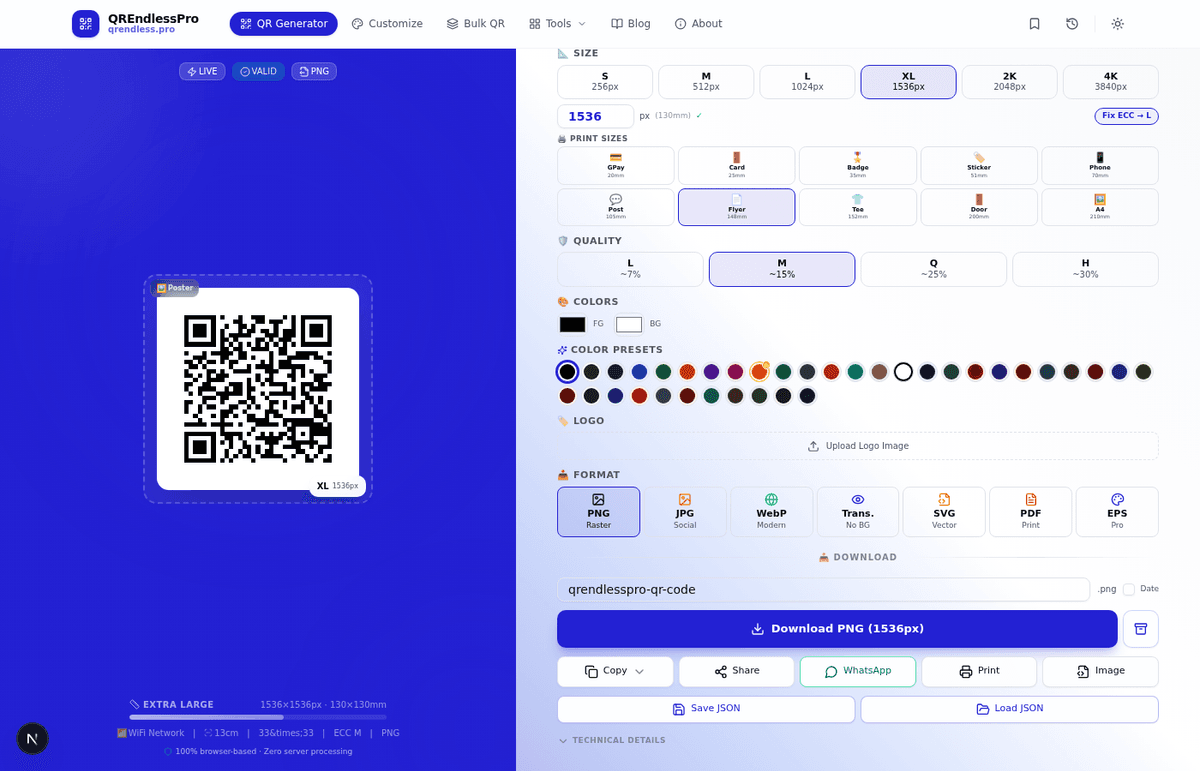Open the history clock icon
Screen dimensions: 1200x771
[x=1072, y=23]
